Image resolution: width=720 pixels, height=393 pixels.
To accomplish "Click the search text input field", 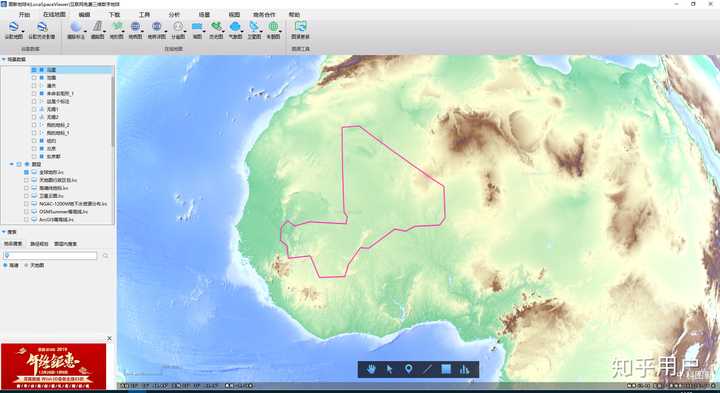I will tap(50, 256).
